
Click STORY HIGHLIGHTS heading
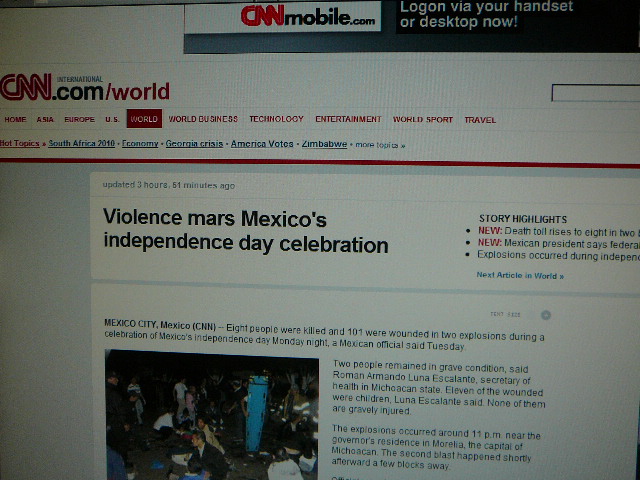point(523,219)
